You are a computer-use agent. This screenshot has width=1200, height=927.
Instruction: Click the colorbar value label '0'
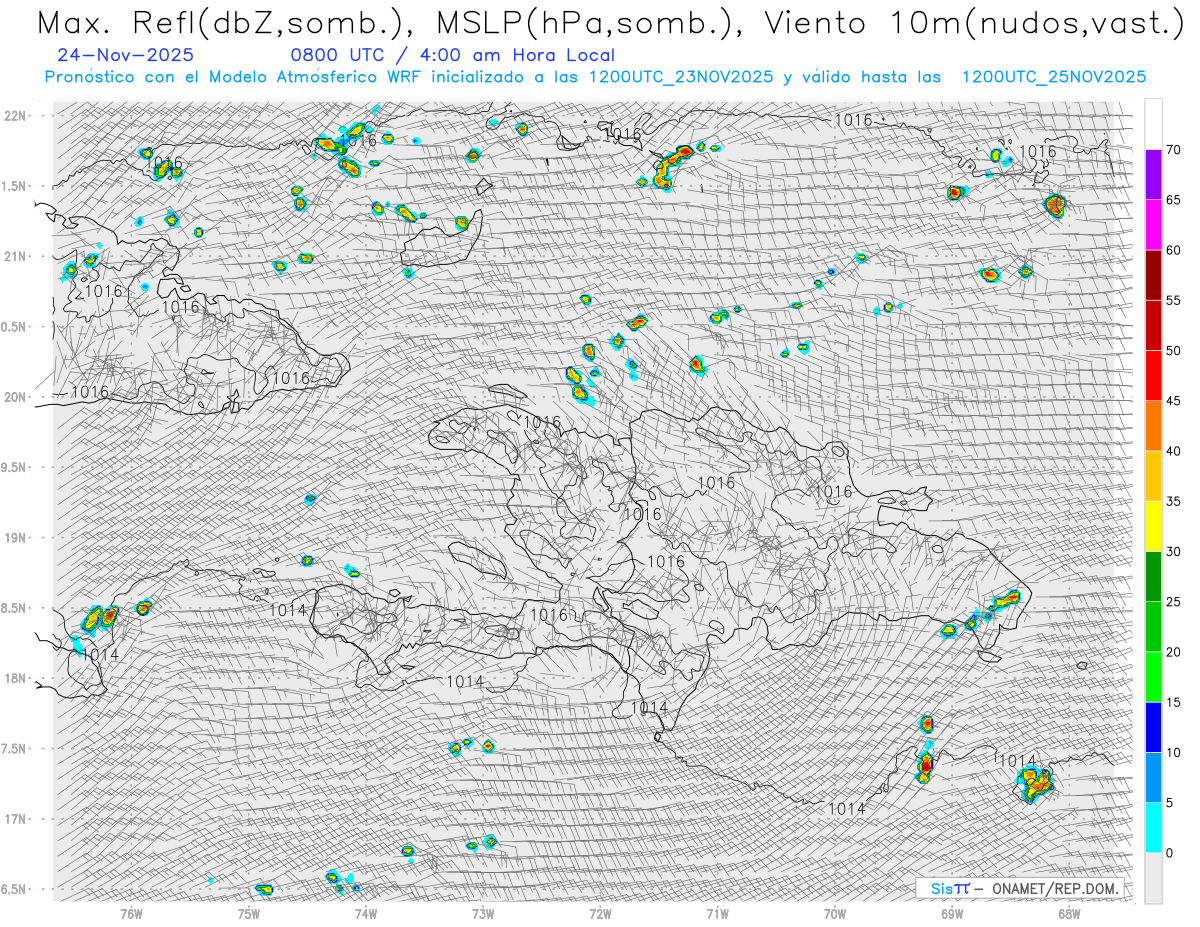pos(1169,853)
